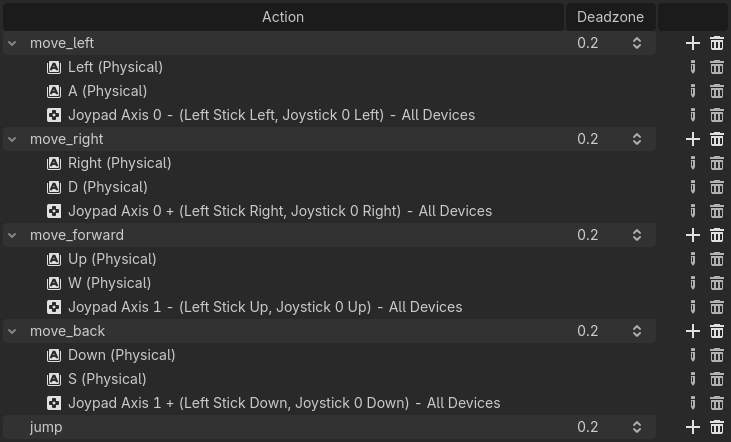
Task: Collapse the move_back action
Action: click(x=11, y=331)
